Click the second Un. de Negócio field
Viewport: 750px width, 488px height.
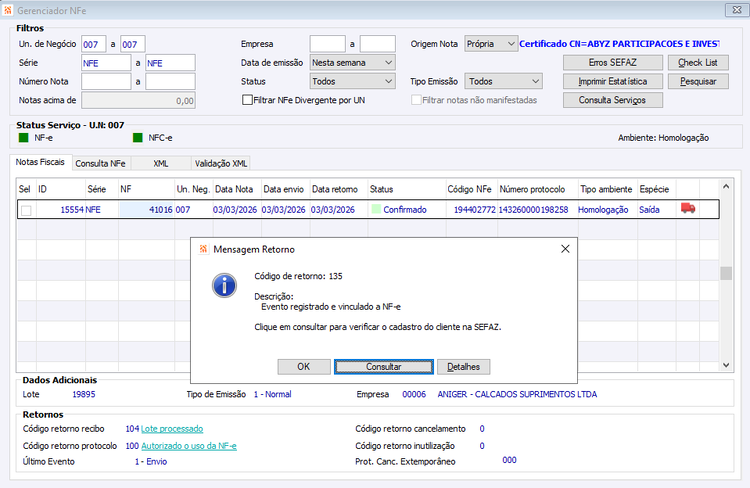point(132,44)
